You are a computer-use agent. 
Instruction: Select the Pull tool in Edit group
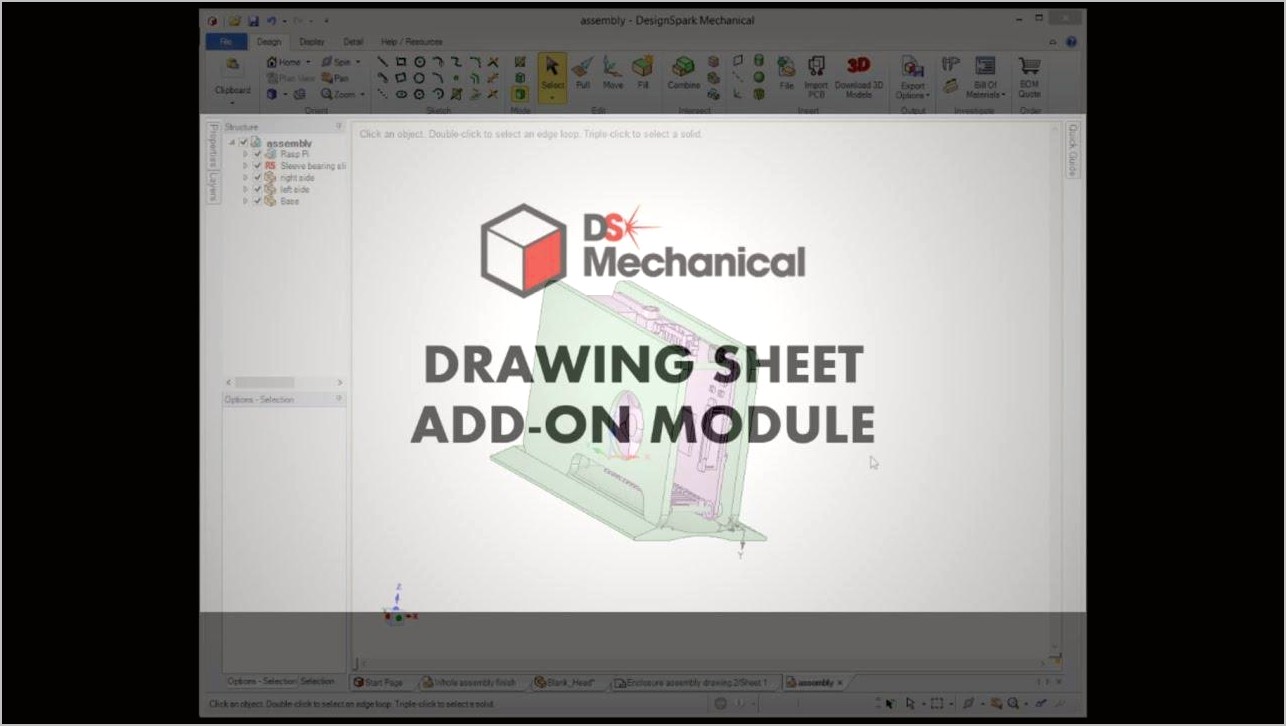coord(583,72)
